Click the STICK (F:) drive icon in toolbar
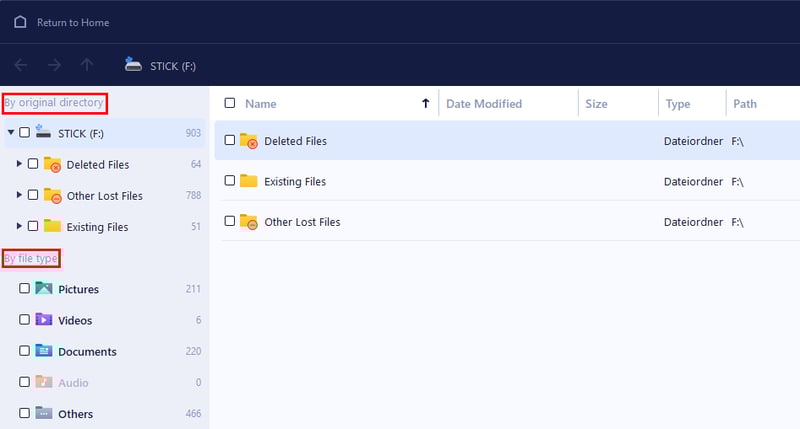This screenshot has width=800, height=429. [133, 64]
